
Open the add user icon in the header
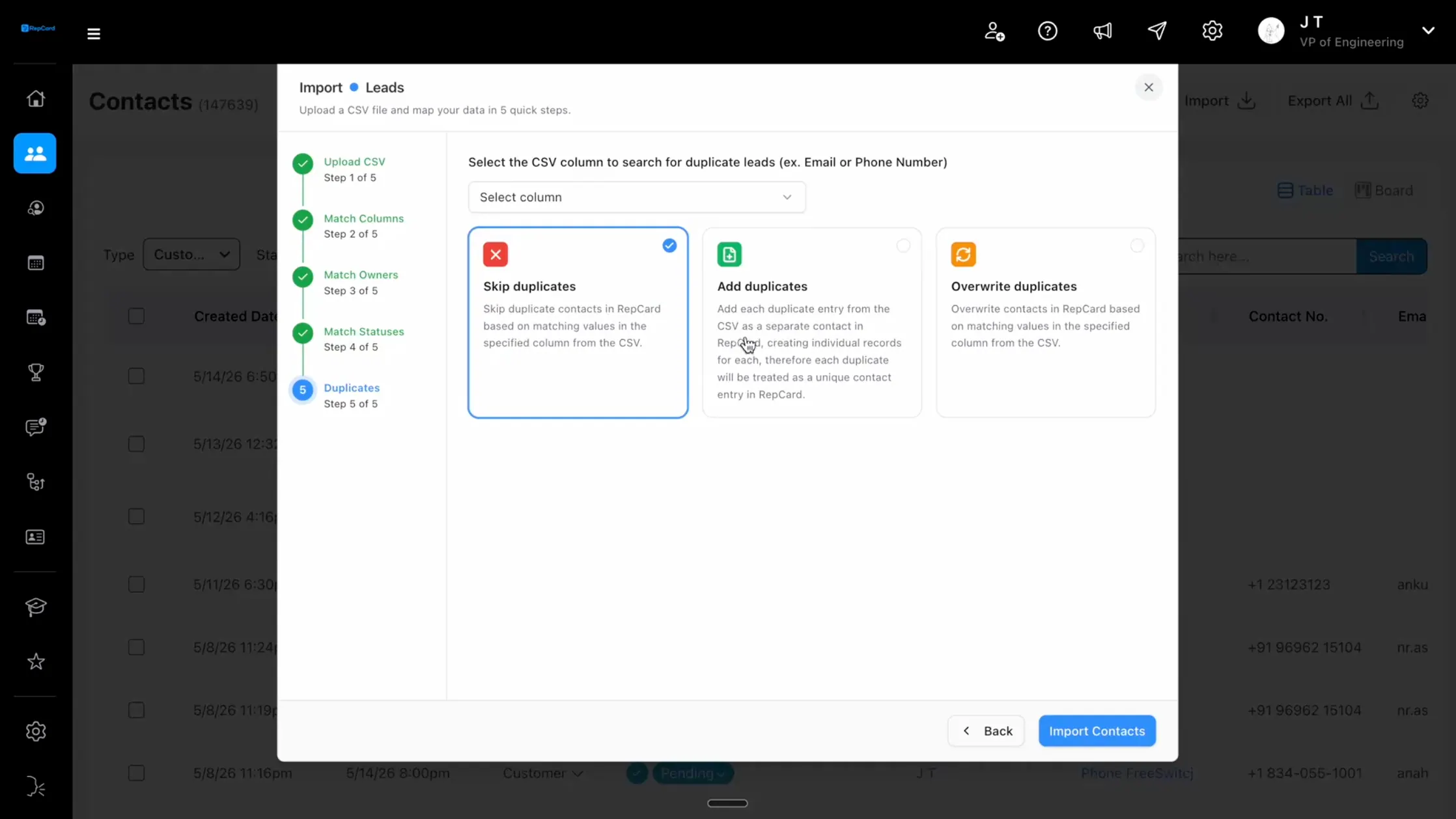coord(994,31)
